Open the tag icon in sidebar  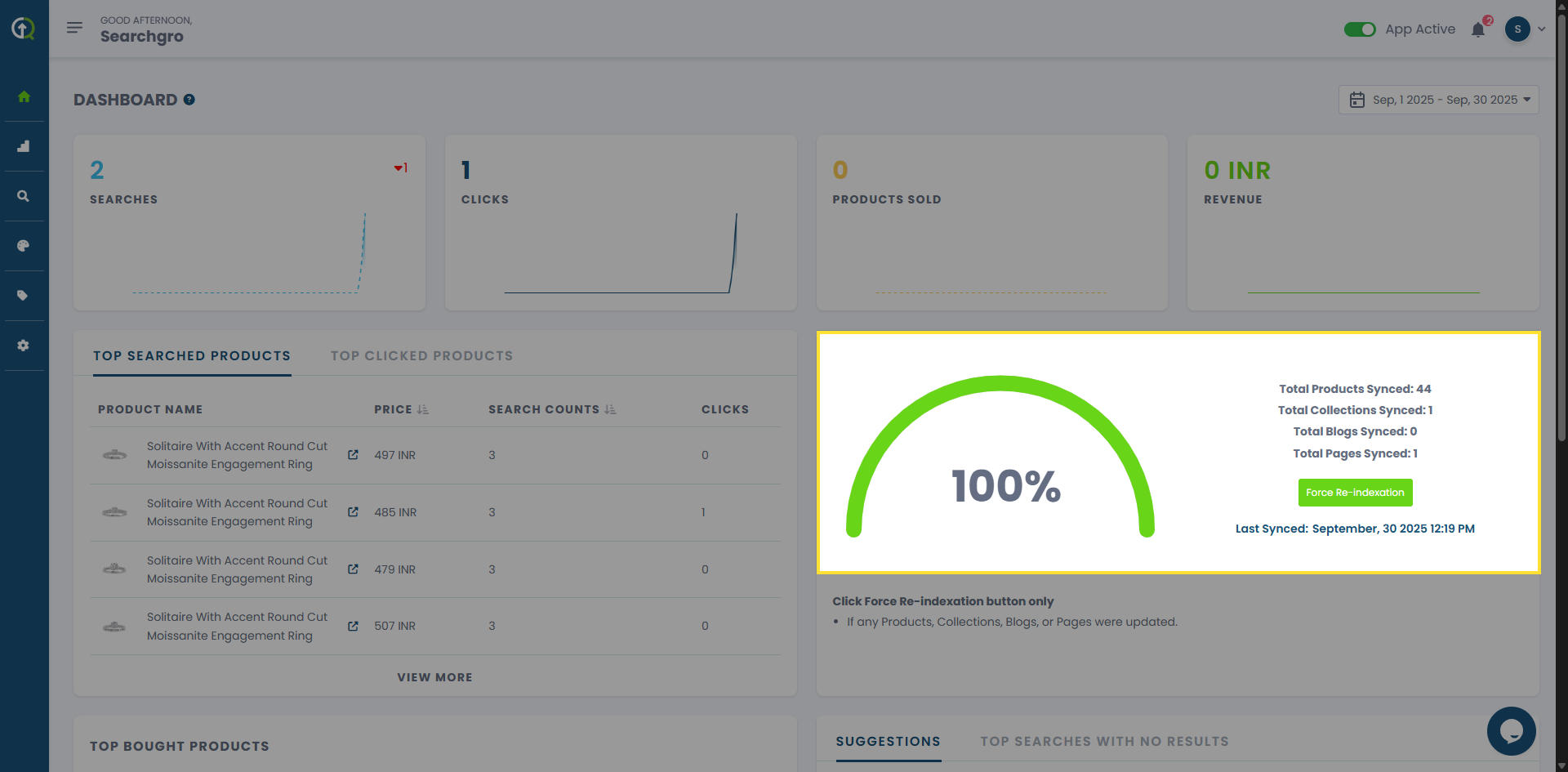(x=24, y=296)
